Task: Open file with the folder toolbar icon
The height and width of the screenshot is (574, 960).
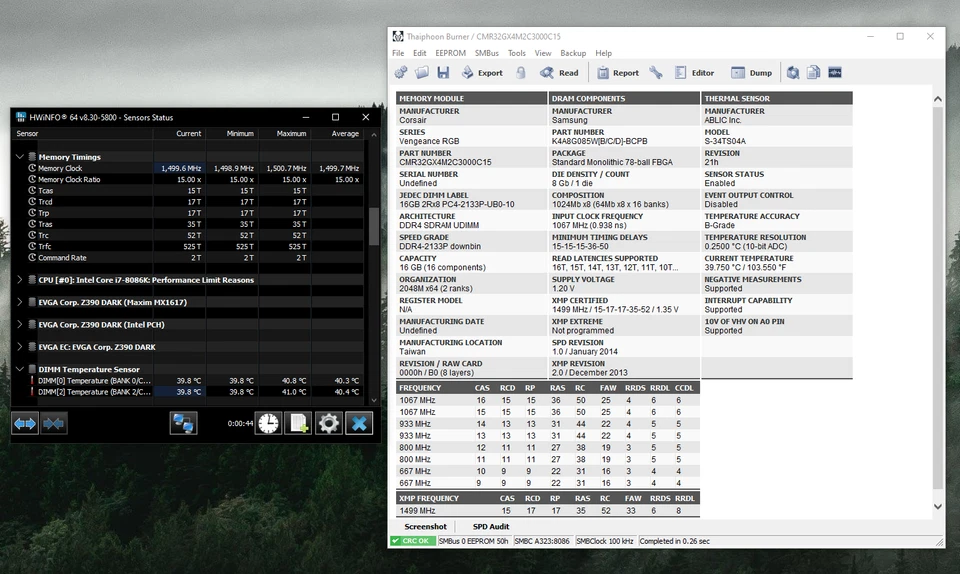Action: click(x=422, y=73)
